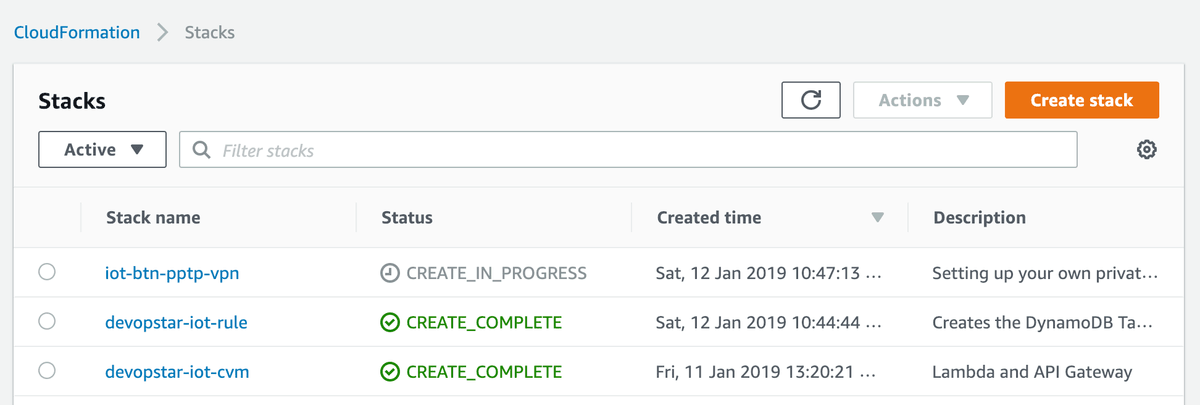Click the search magnifier icon in filter

click(201, 150)
